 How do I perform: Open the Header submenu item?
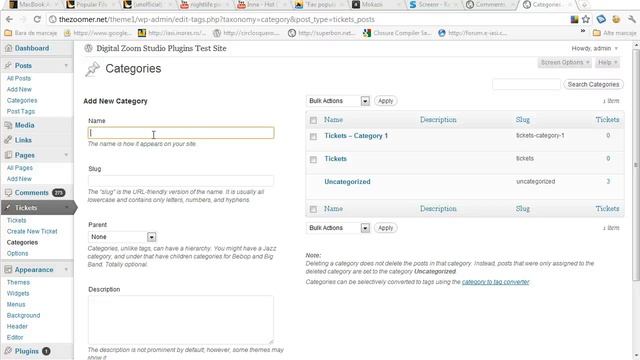point(17,327)
